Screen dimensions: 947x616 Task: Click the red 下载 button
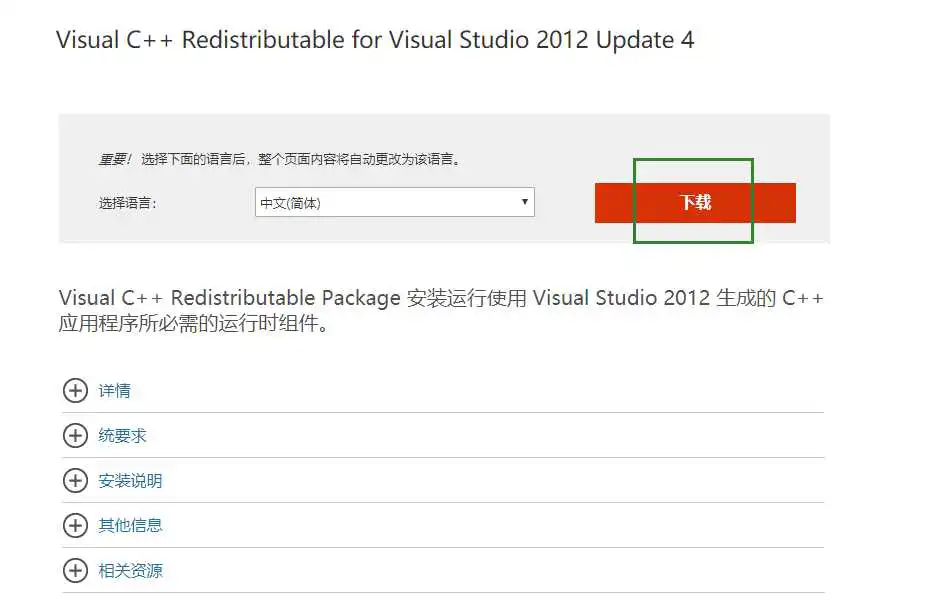(695, 203)
